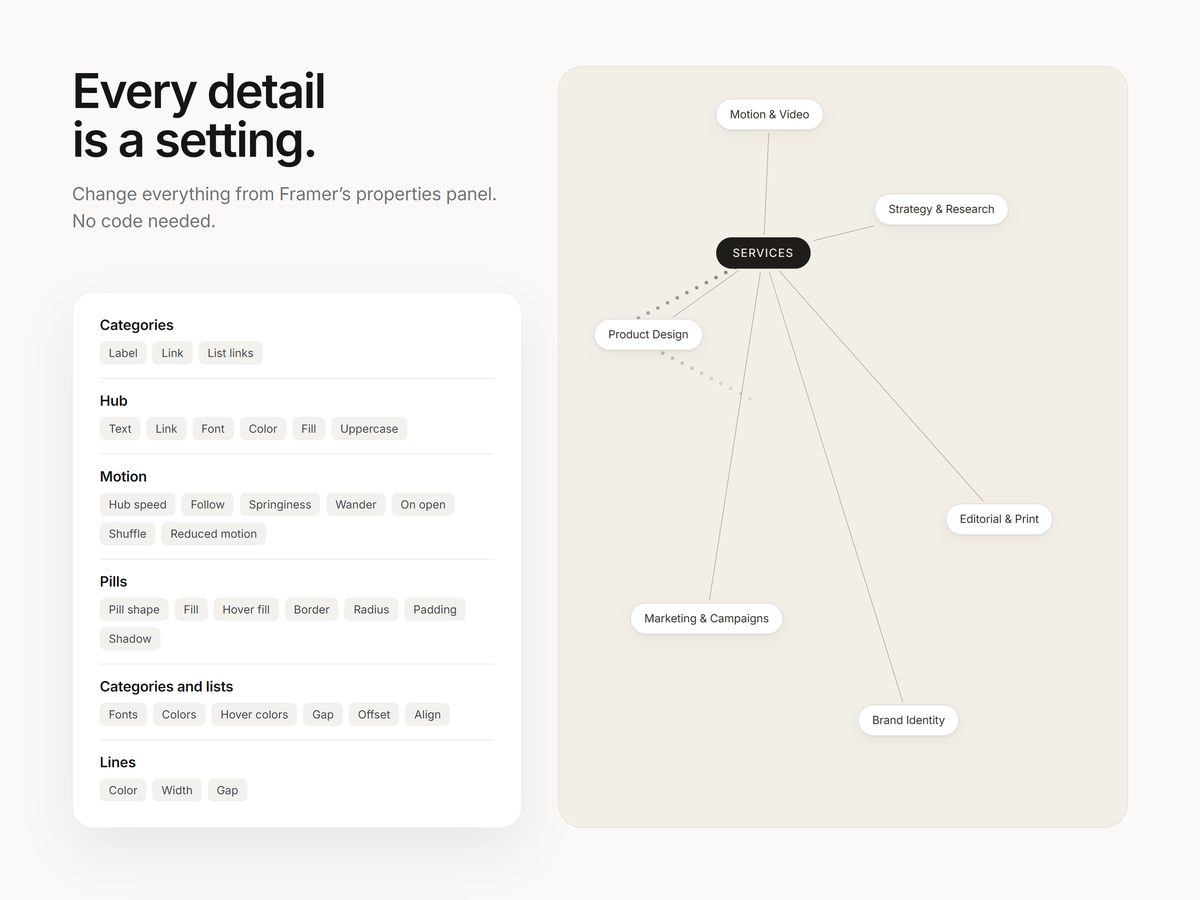Select the Width tag
This screenshot has height=900, width=1200.
click(177, 791)
